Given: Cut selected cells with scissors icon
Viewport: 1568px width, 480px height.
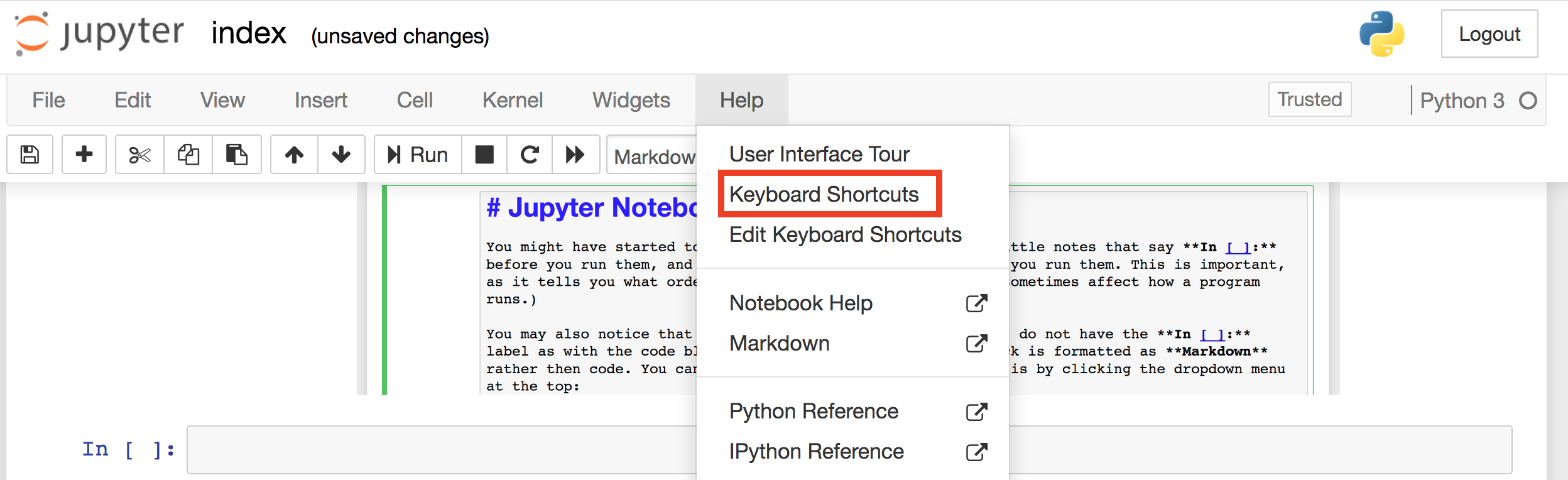Looking at the screenshot, I should (139, 155).
